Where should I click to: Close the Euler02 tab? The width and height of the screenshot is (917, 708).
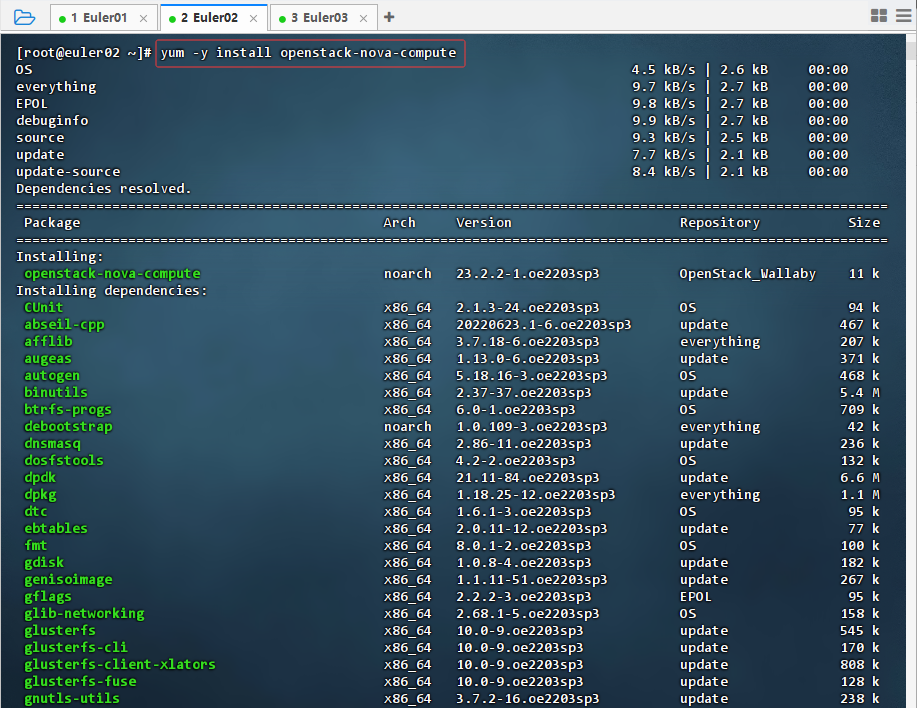253,19
